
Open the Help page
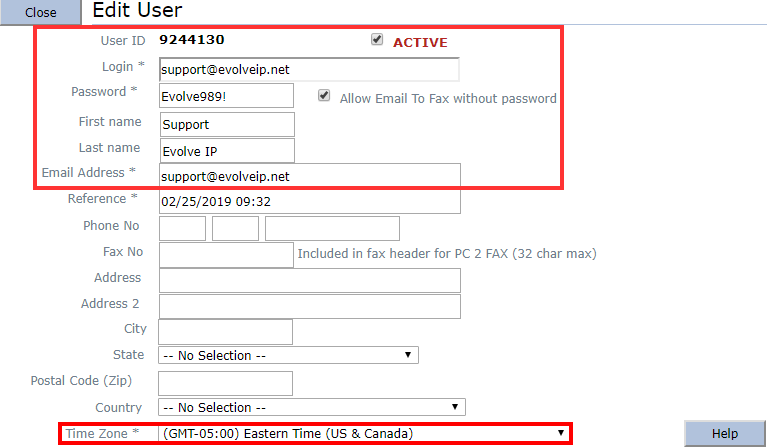(x=724, y=433)
